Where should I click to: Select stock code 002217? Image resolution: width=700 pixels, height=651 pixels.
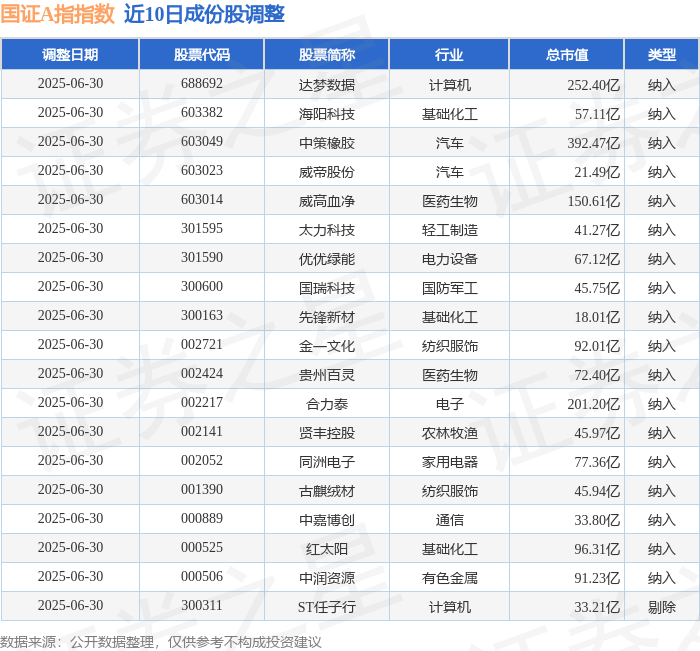point(202,403)
